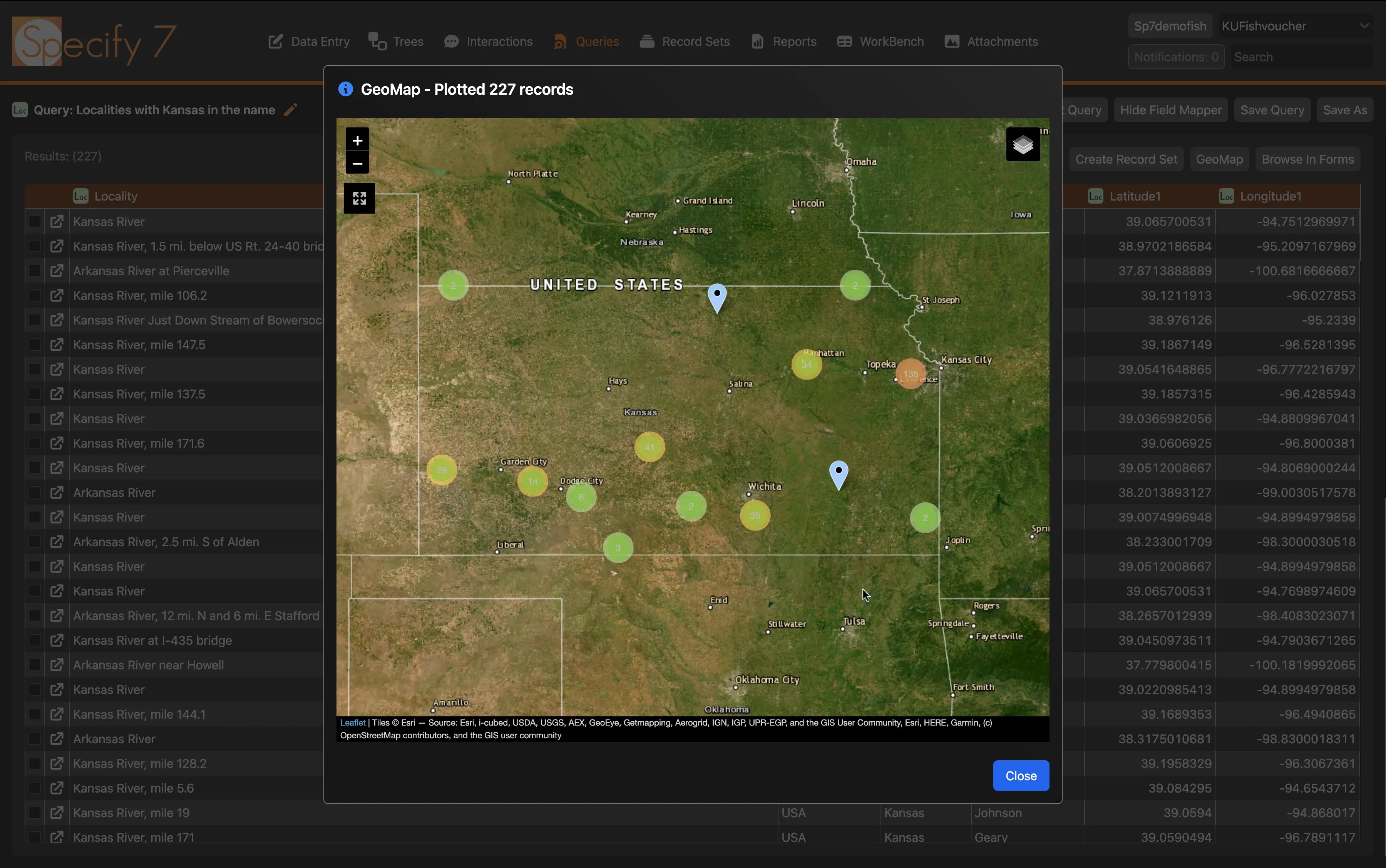1386x868 pixels.
Task: Open the Leaflet attribution link
Action: click(x=353, y=723)
